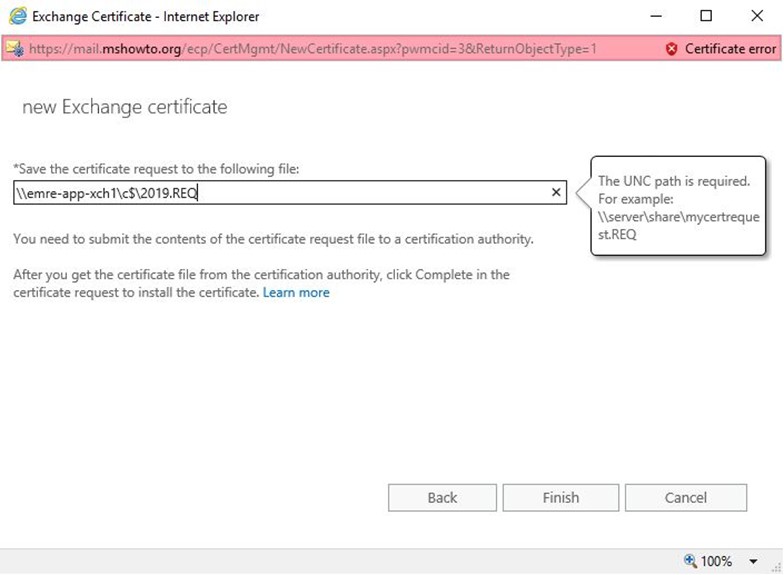This screenshot has width=784, height=575.
Task: Click the new Exchange certificate heading
Action: [x=124, y=107]
